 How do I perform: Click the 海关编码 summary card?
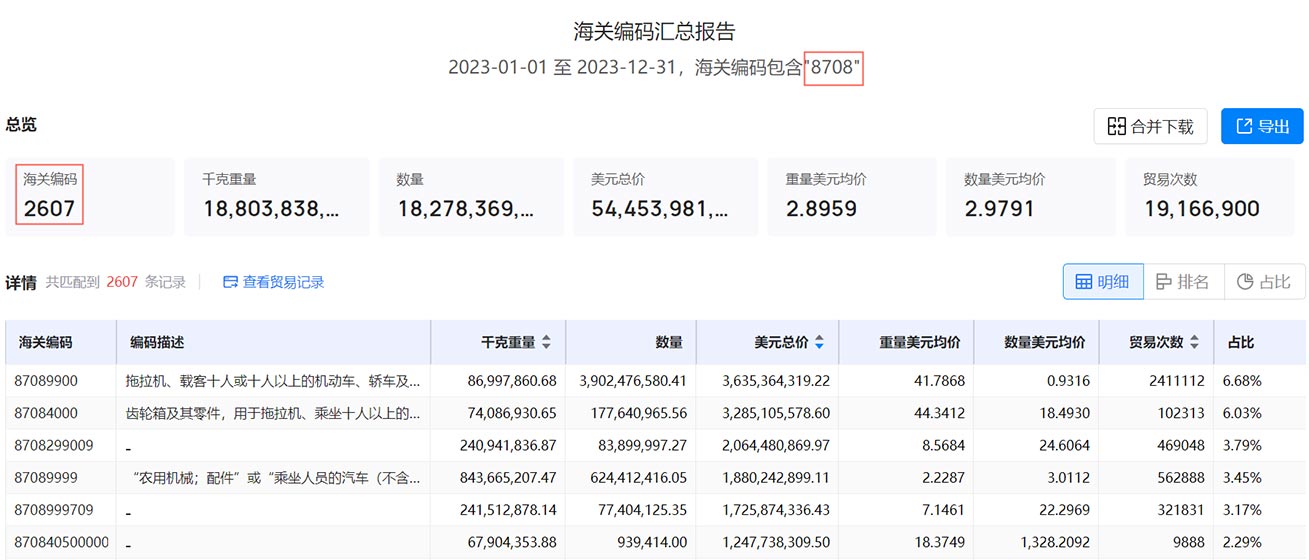click(89, 196)
